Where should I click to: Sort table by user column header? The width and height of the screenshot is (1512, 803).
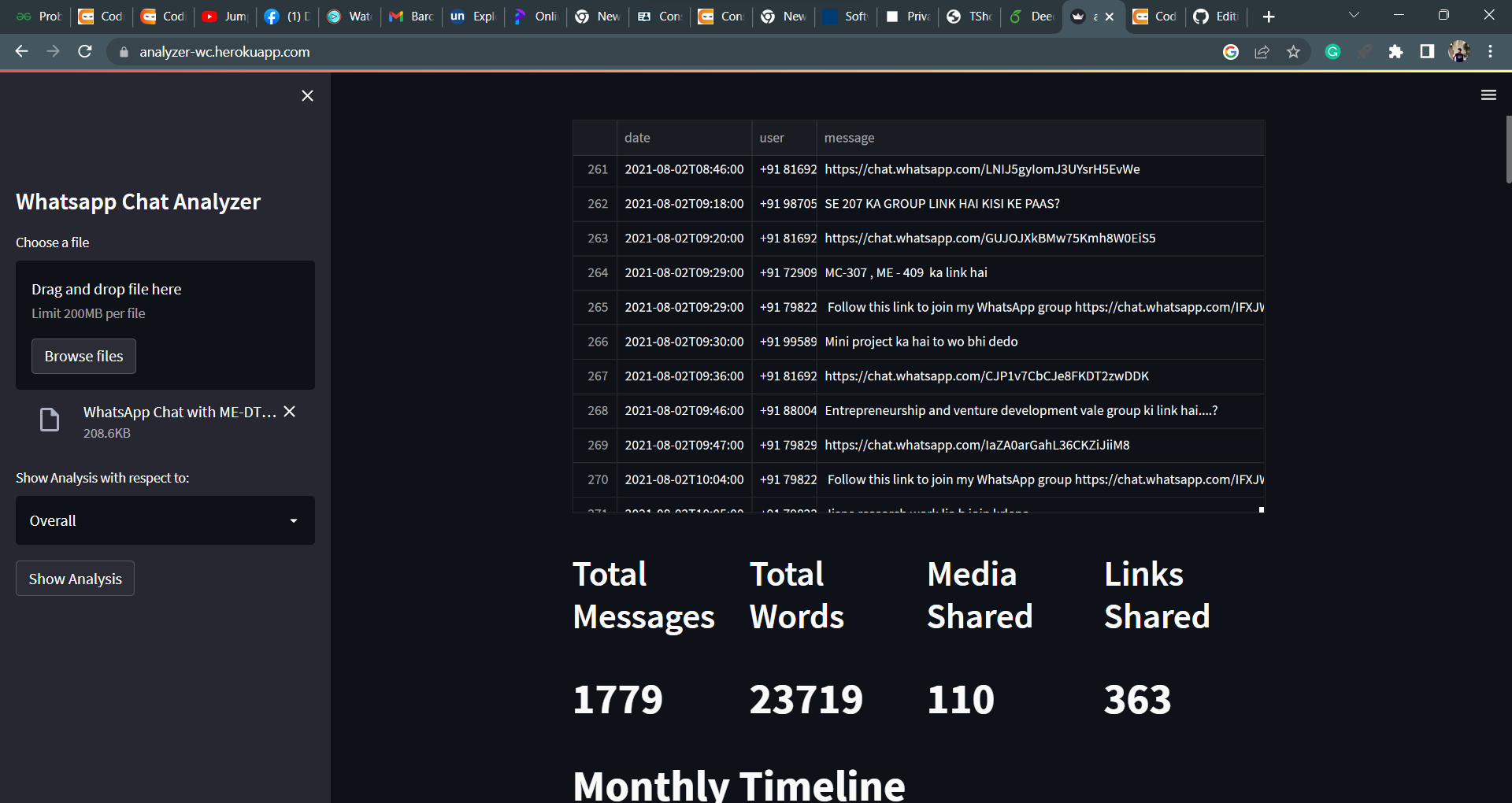pyautogui.click(x=784, y=138)
